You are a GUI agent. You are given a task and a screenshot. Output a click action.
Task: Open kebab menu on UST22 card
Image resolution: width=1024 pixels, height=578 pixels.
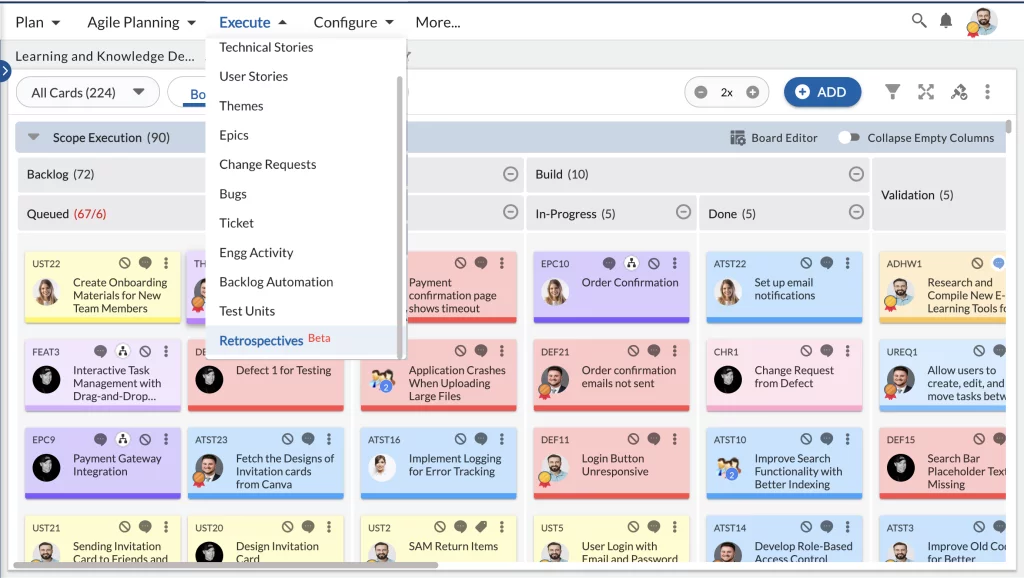click(x=166, y=263)
